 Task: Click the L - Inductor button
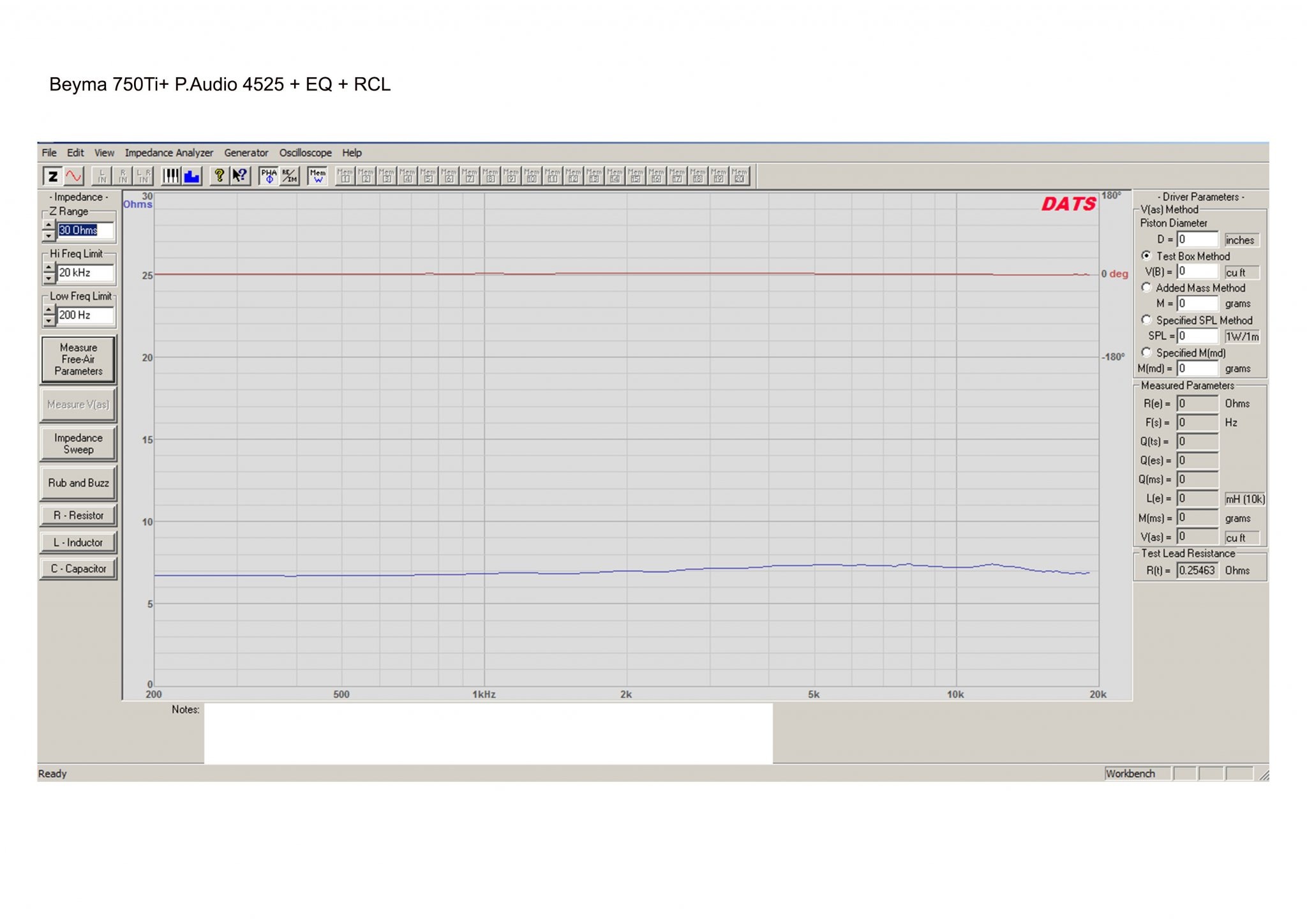coord(78,542)
